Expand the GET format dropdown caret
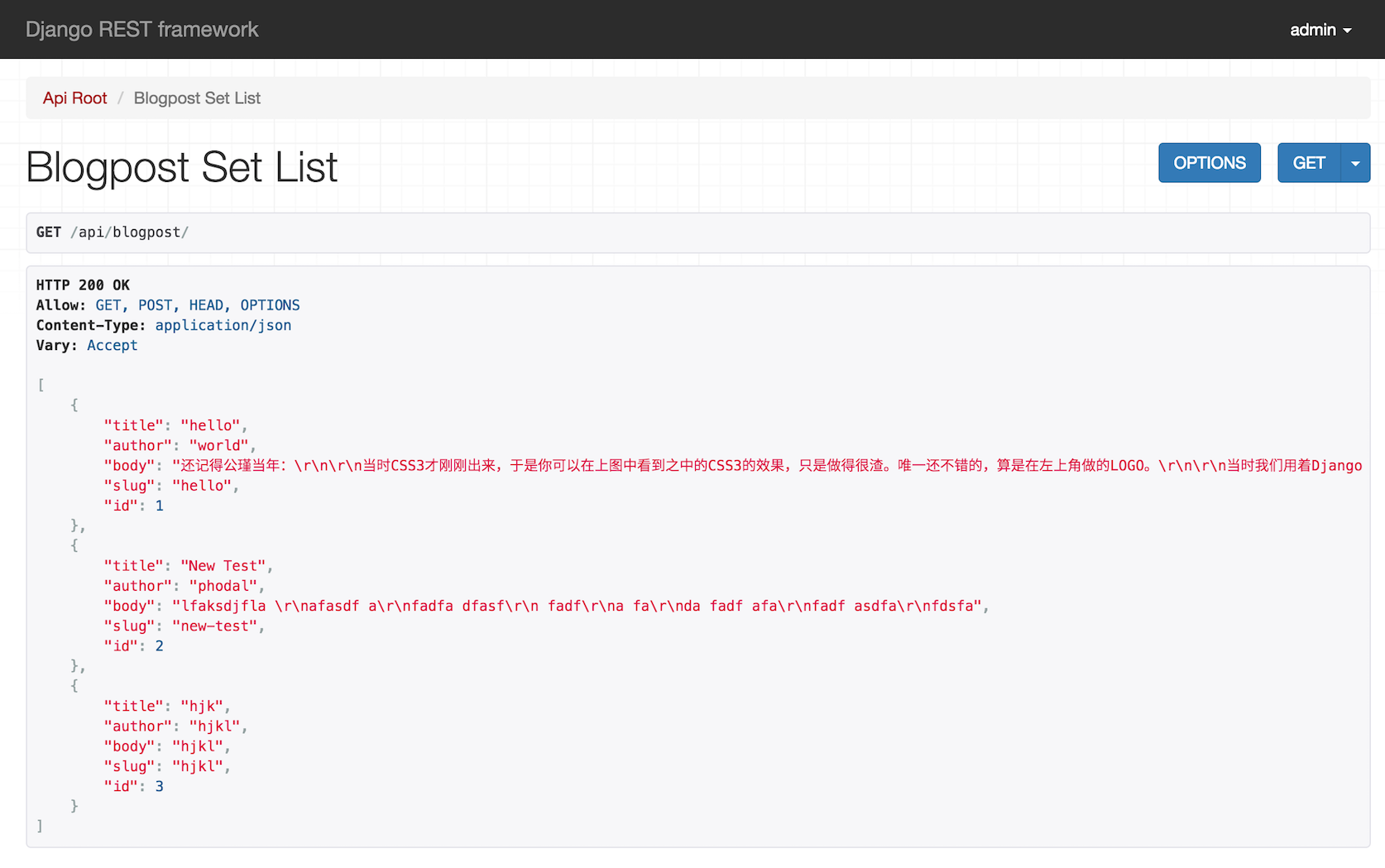The width and height of the screenshot is (1385, 868). 1355,163
